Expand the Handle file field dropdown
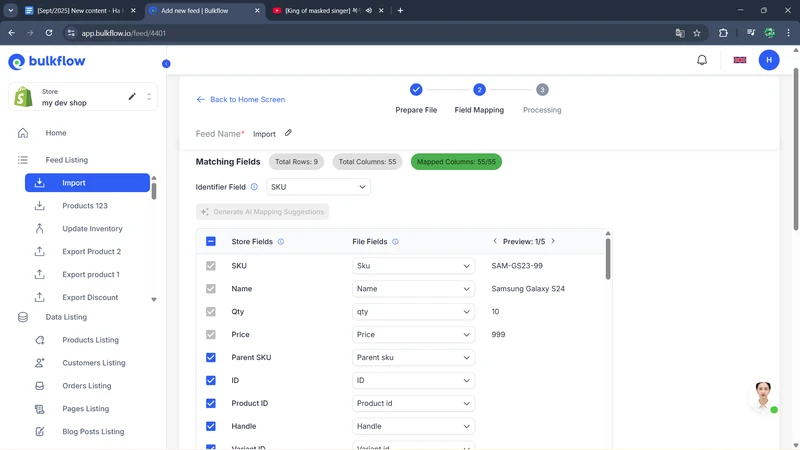This screenshot has width=800, height=450. (413, 427)
